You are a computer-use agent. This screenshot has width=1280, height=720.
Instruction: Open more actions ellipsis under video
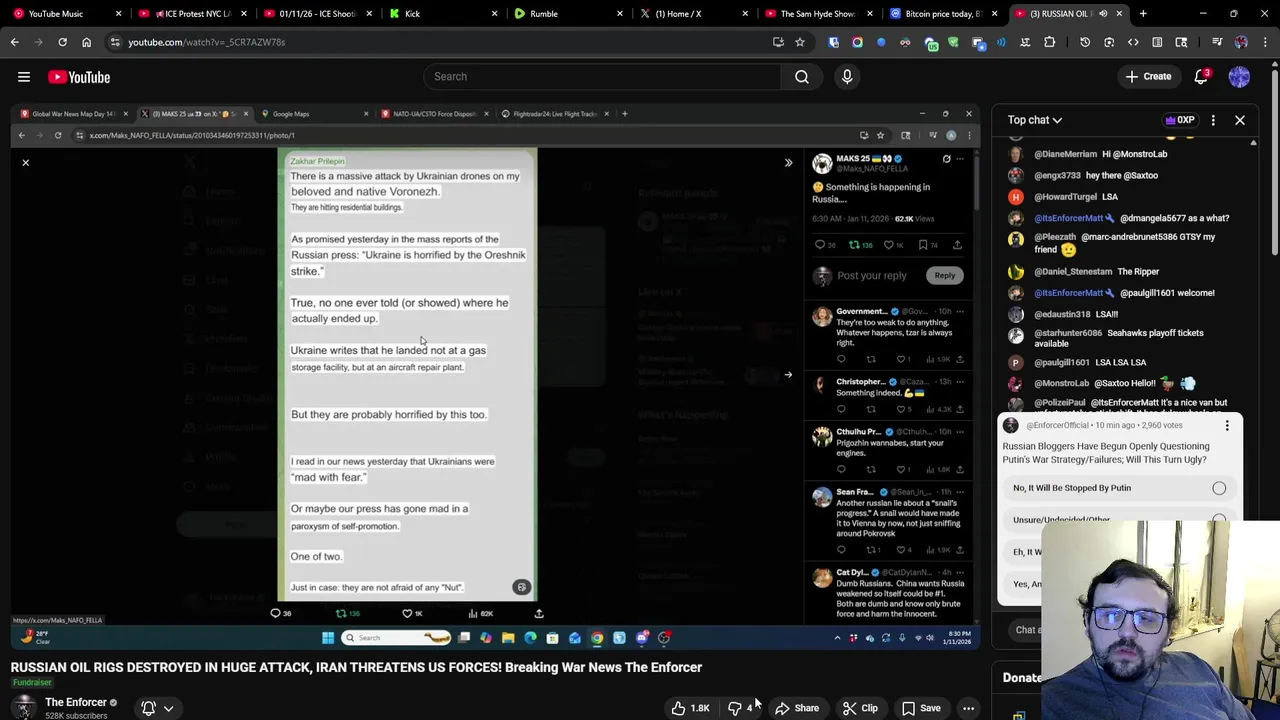(968, 708)
